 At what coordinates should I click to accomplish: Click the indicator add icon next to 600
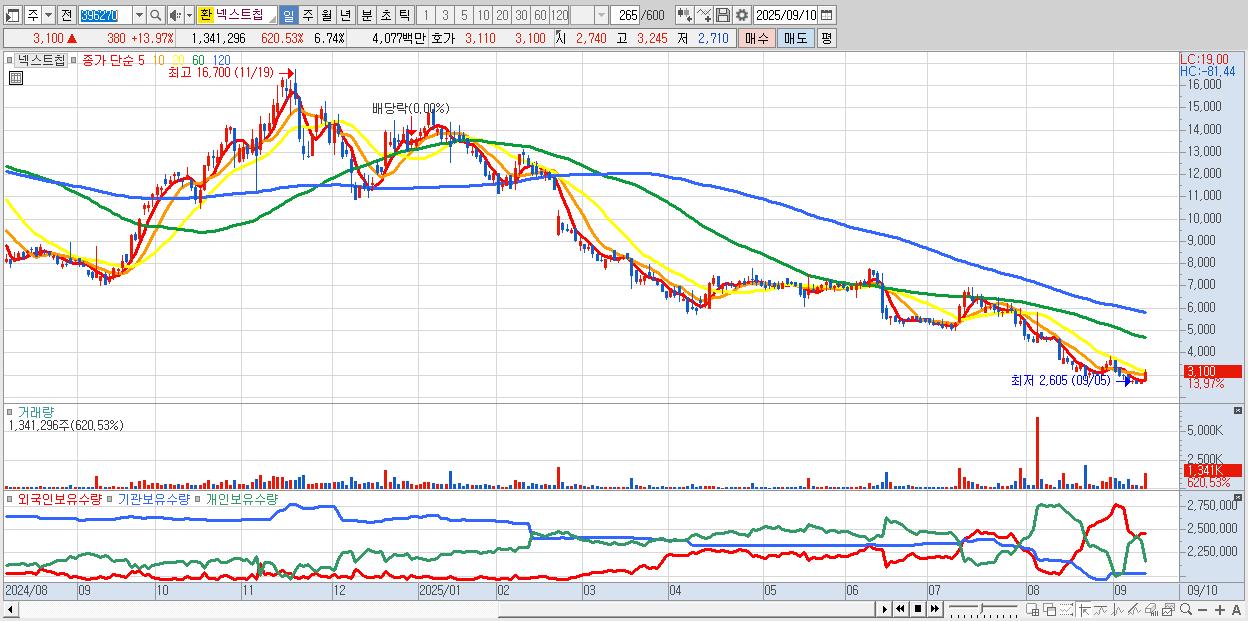(685, 15)
